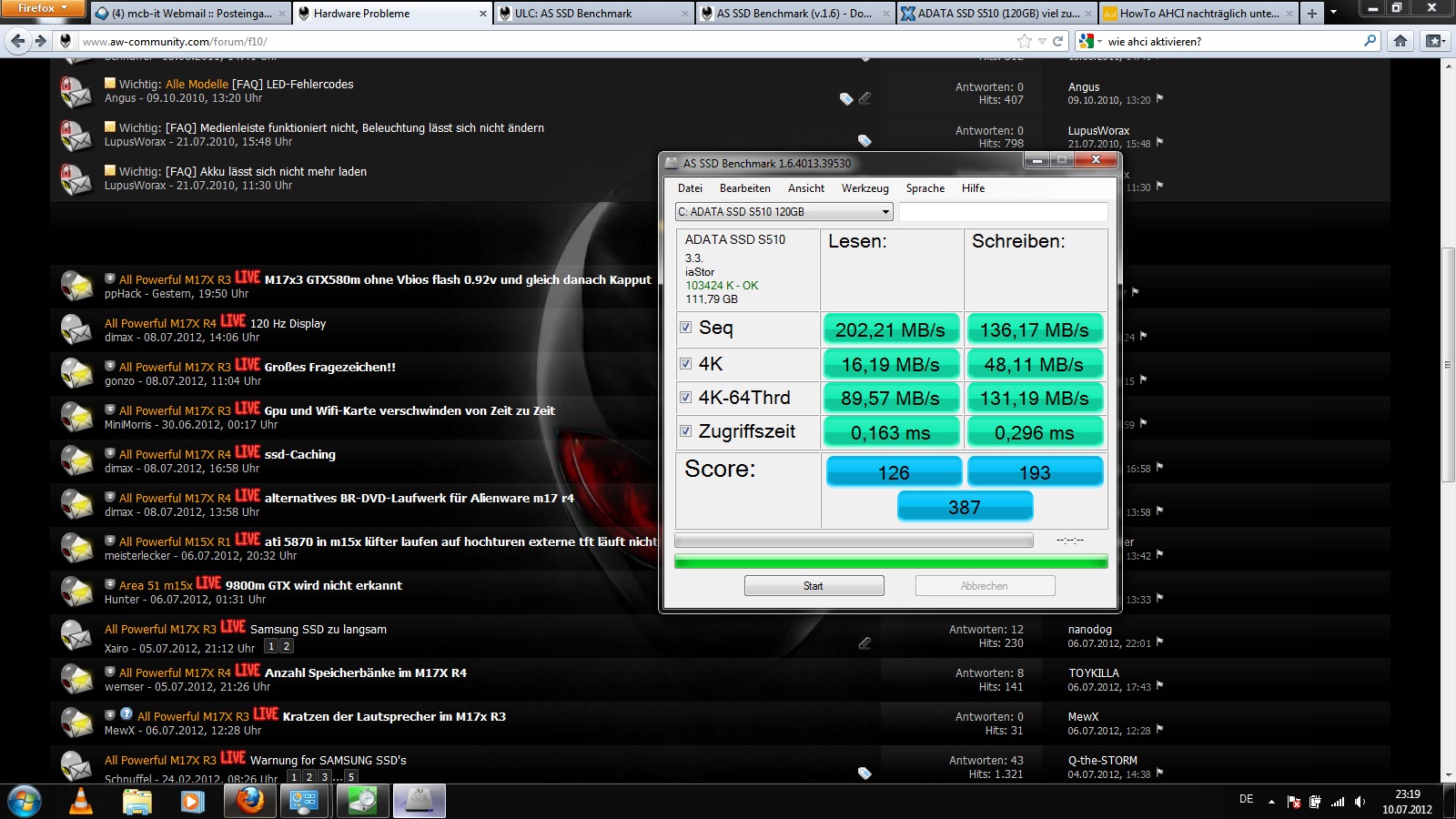Open the Sprache menu
This screenshot has height=819, width=1456.
click(x=925, y=188)
